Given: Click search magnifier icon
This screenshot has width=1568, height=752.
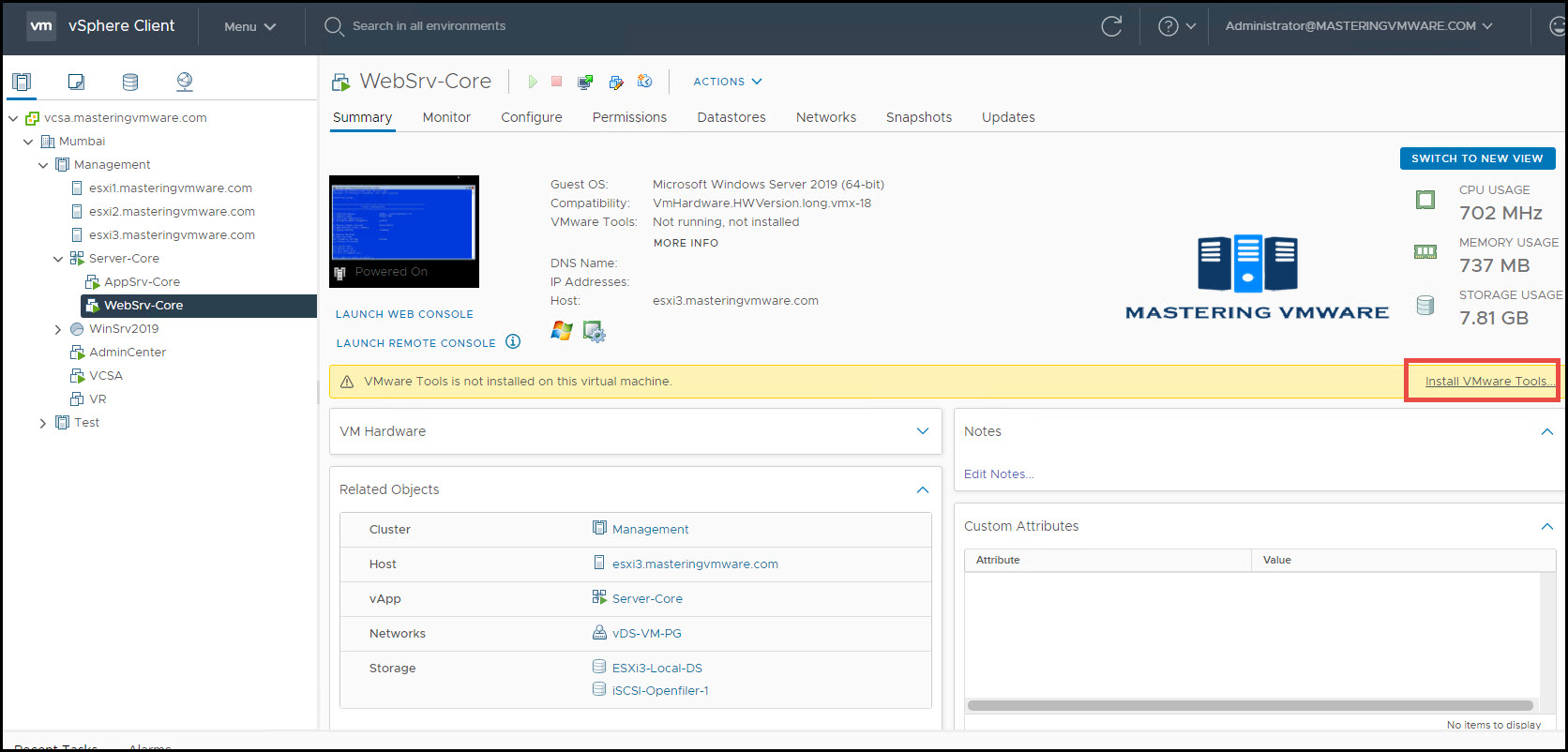Looking at the screenshot, I should (334, 26).
